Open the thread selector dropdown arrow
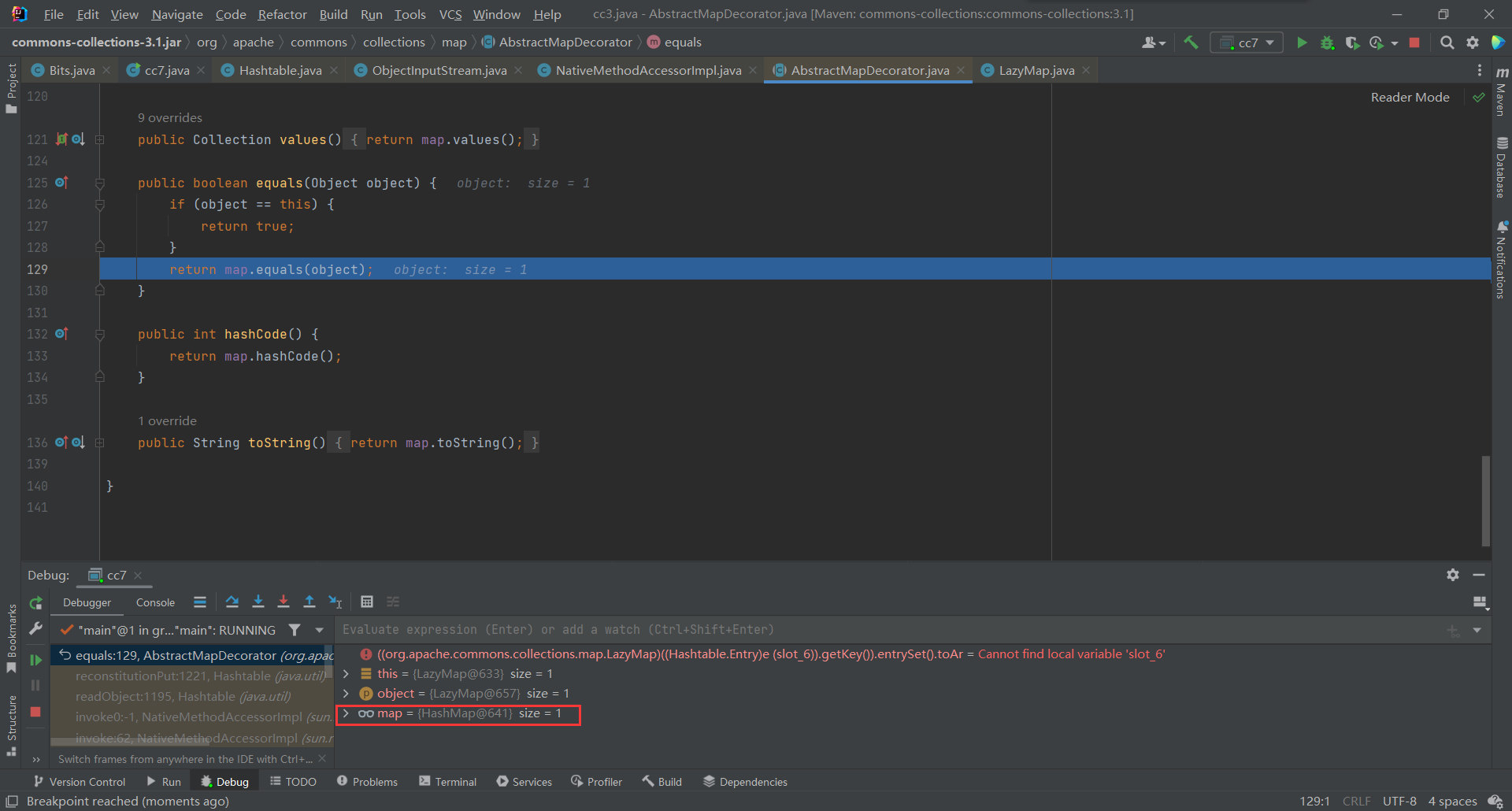This screenshot has height=811, width=1512. [319, 630]
